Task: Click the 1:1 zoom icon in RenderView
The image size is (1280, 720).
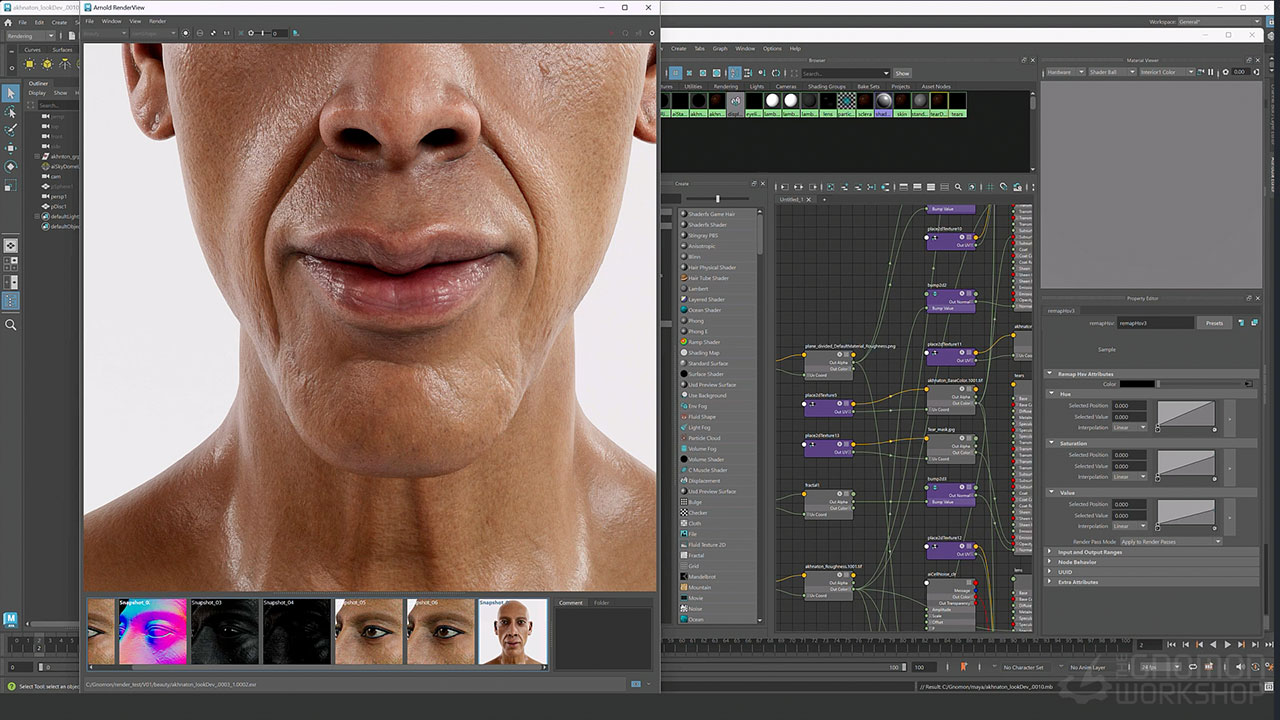Action: pyautogui.click(x=226, y=33)
